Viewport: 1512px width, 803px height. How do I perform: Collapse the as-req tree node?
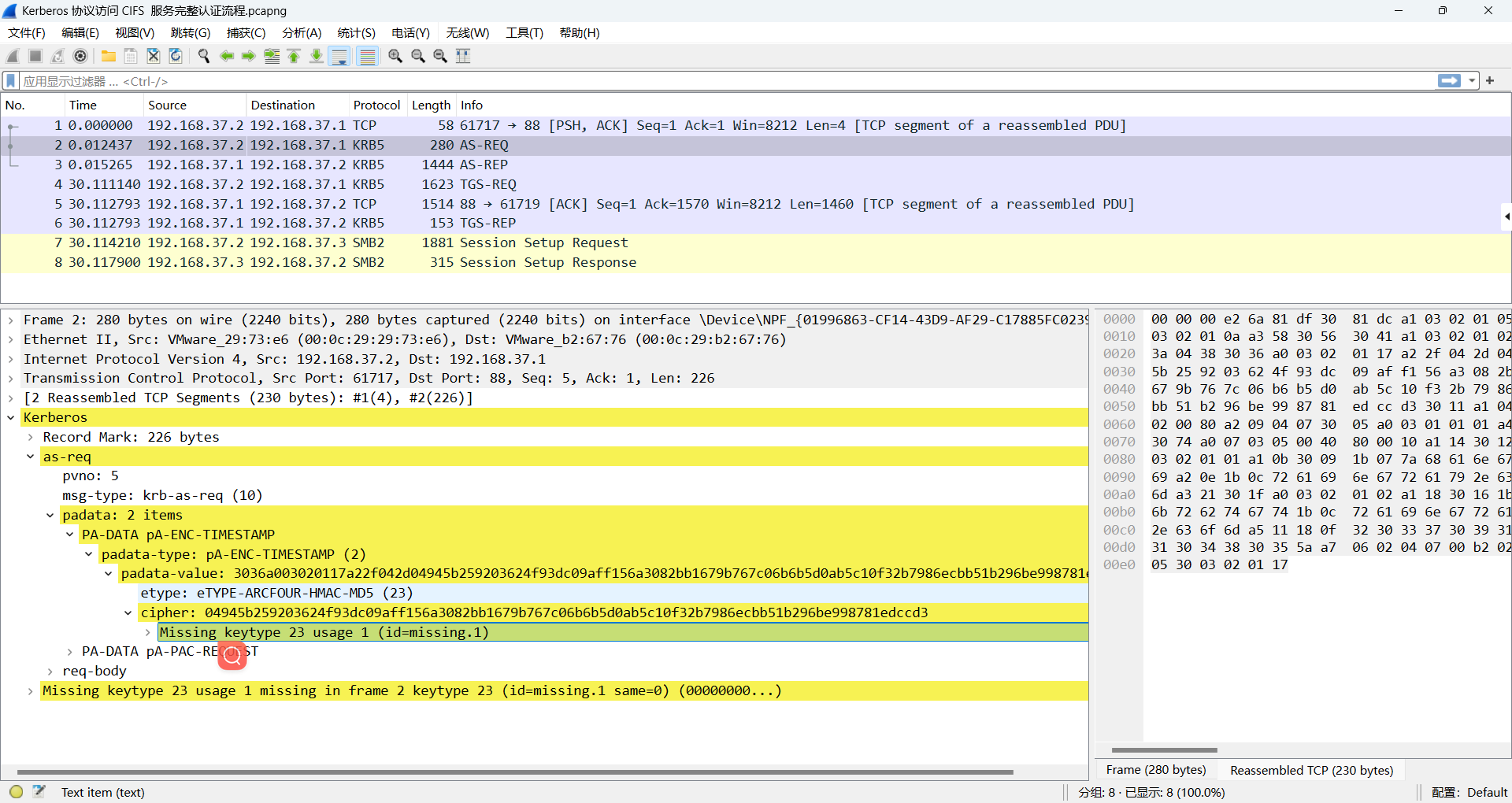30,457
